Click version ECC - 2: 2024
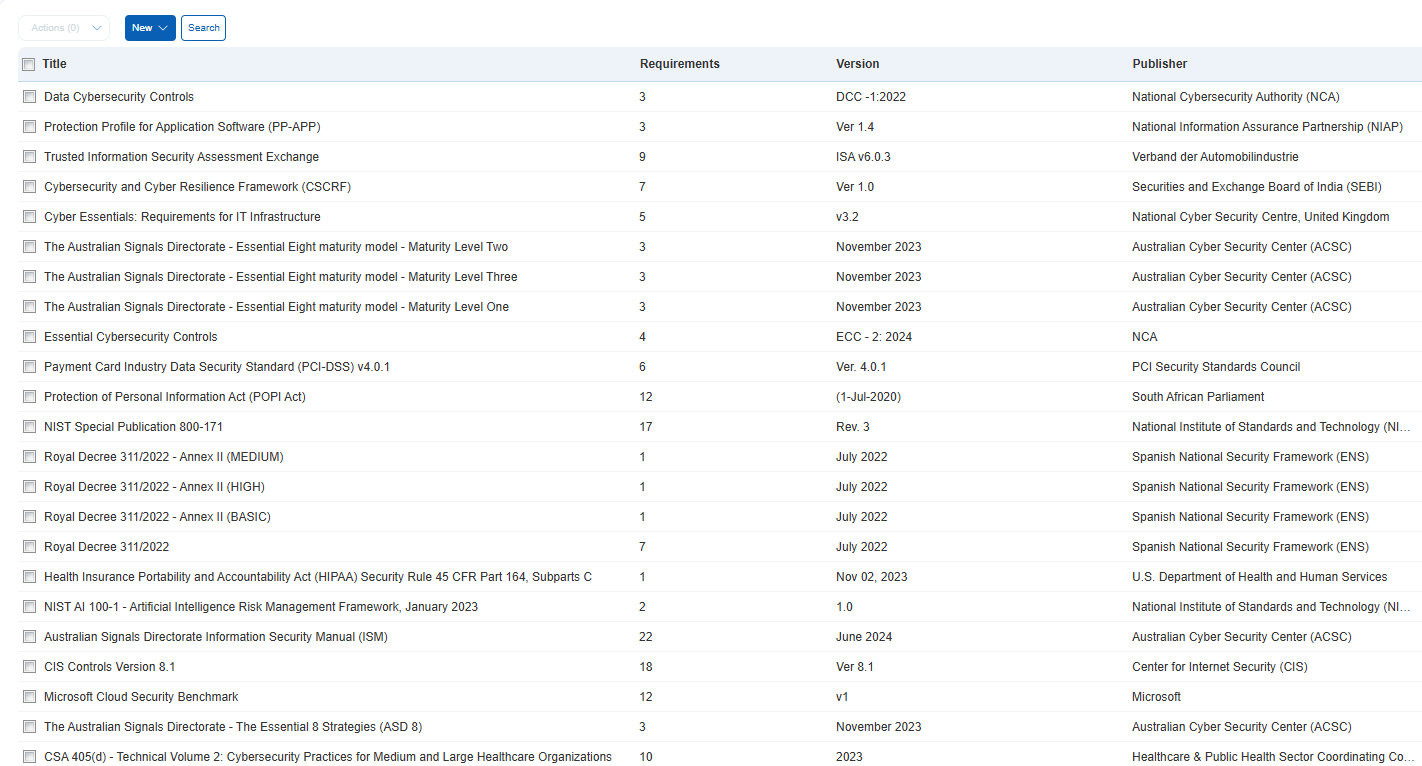The height and width of the screenshot is (766, 1422). pyautogui.click(x=874, y=337)
